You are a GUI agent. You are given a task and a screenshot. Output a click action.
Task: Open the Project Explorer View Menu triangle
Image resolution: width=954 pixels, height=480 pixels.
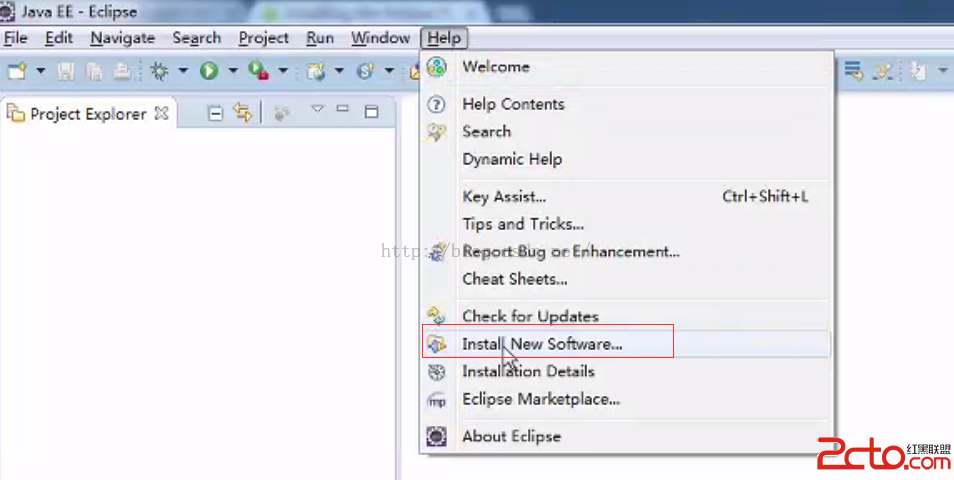(x=317, y=110)
